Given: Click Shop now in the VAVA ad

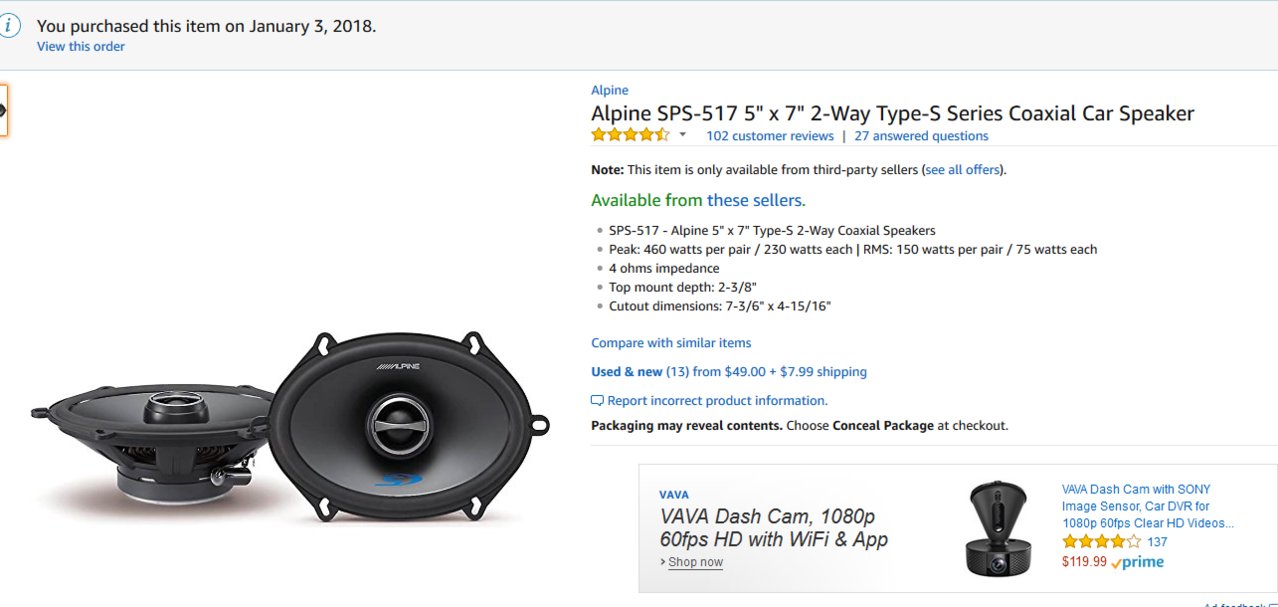Looking at the screenshot, I should [695, 562].
